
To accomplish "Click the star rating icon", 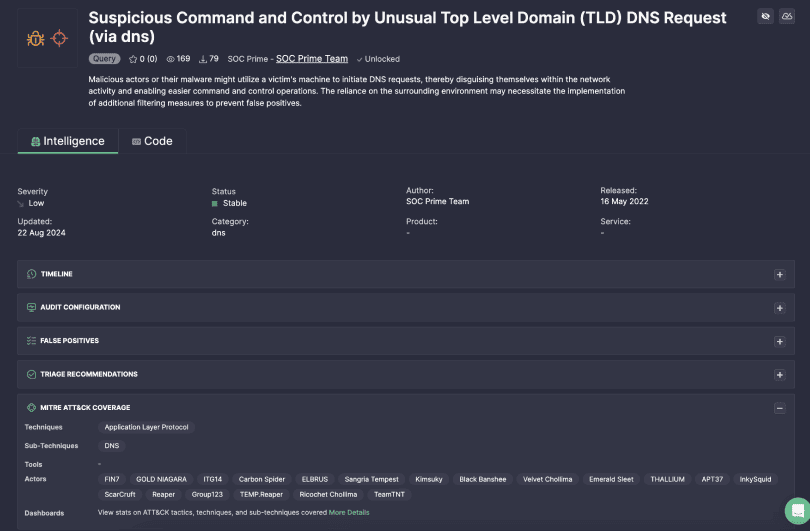I will (133, 59).
